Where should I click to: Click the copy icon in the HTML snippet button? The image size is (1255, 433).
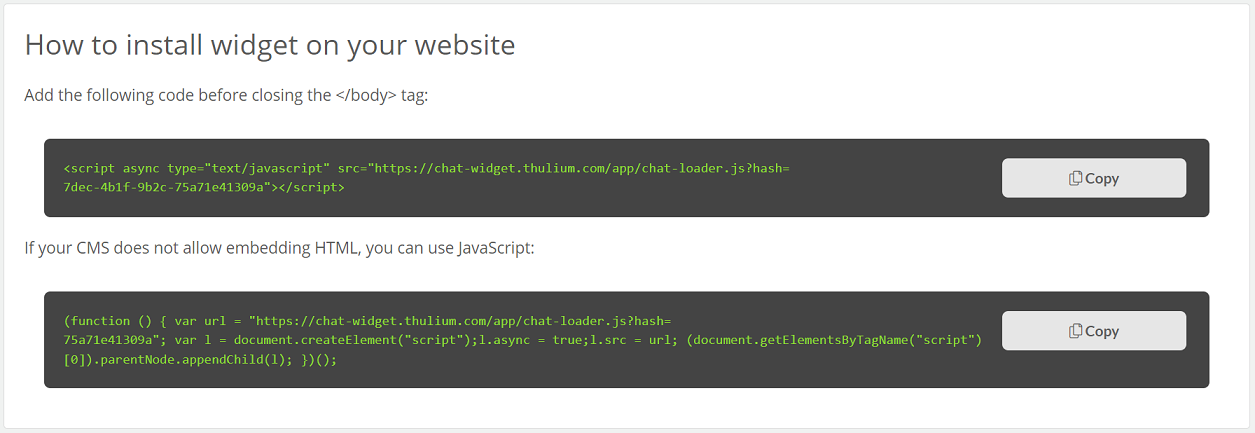point(1075,178)
